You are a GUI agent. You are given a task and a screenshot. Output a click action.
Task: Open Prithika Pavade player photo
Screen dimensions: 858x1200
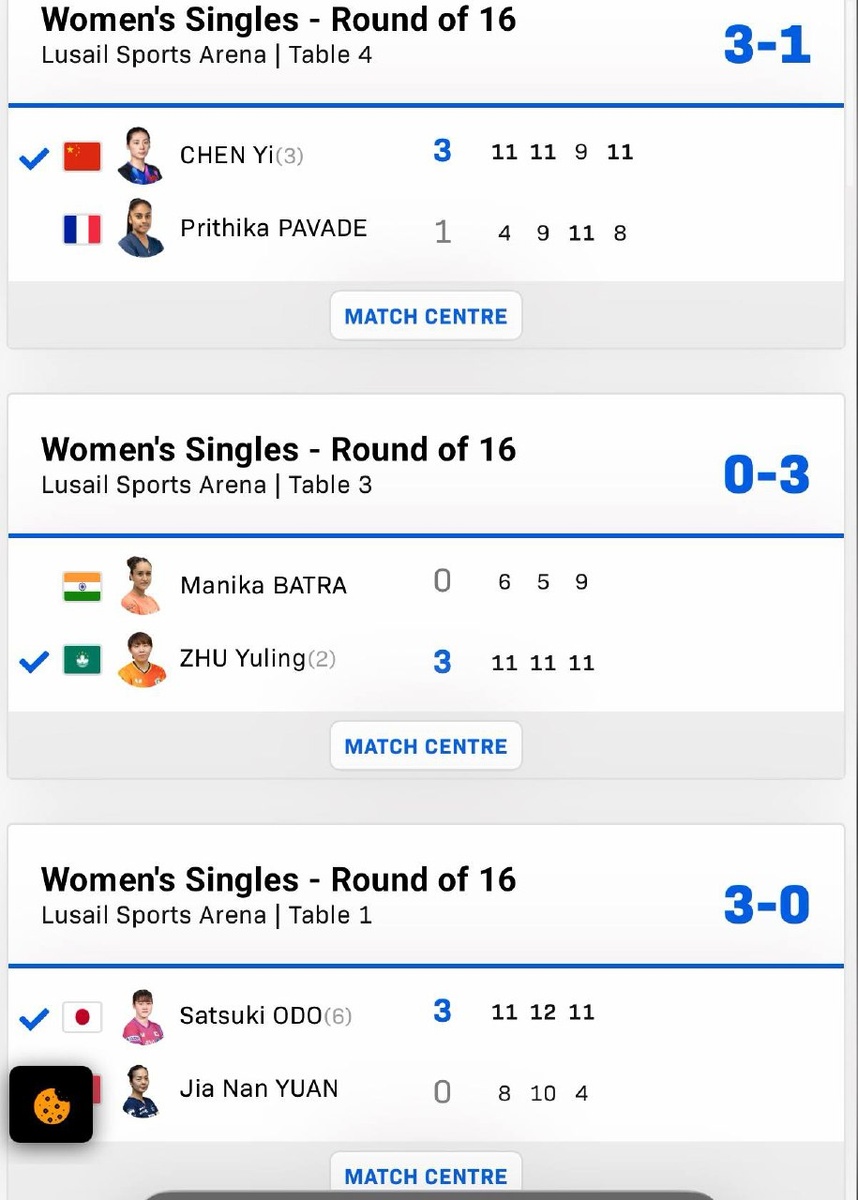pos(140,229)
